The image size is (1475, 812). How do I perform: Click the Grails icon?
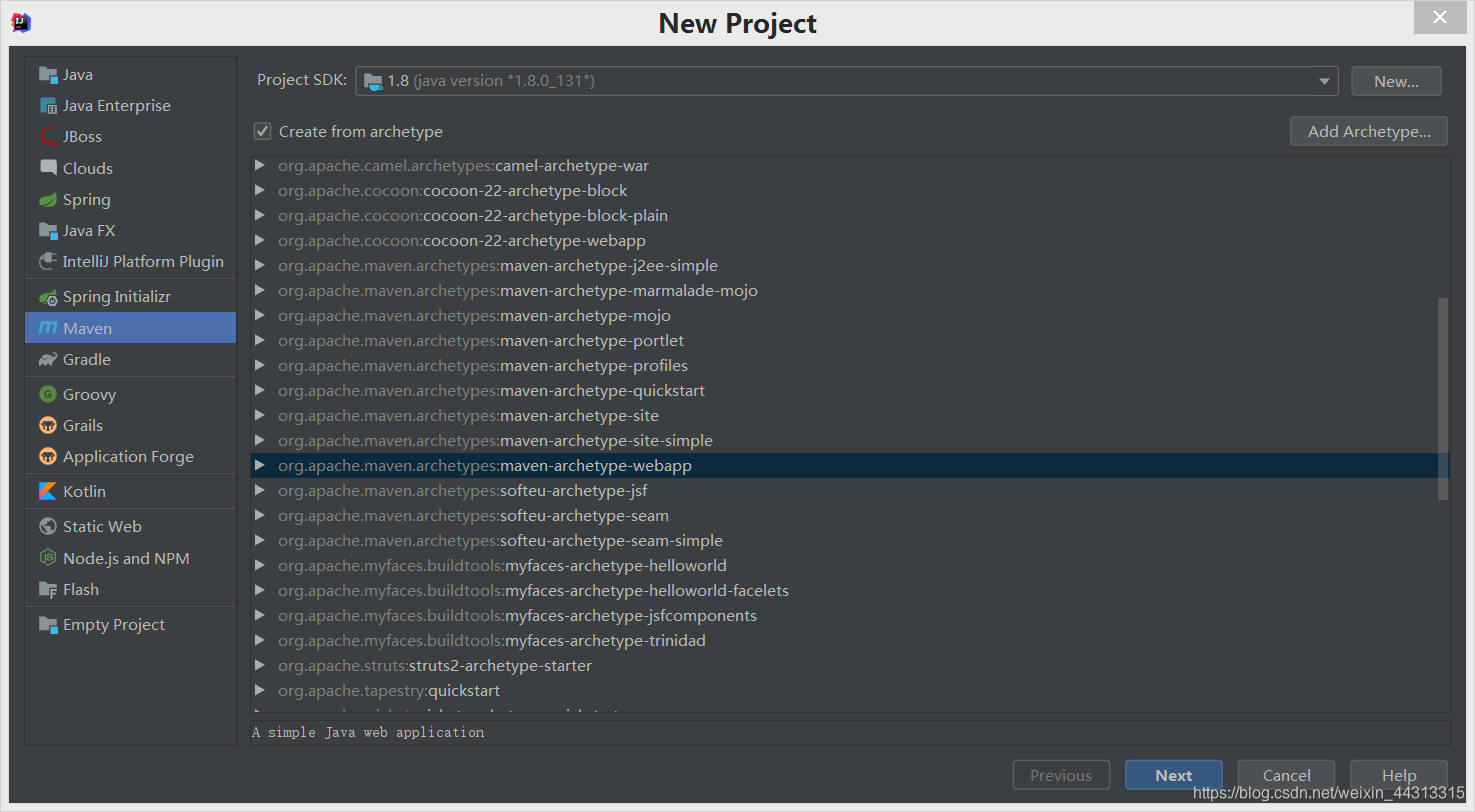[x=48, y=425]
